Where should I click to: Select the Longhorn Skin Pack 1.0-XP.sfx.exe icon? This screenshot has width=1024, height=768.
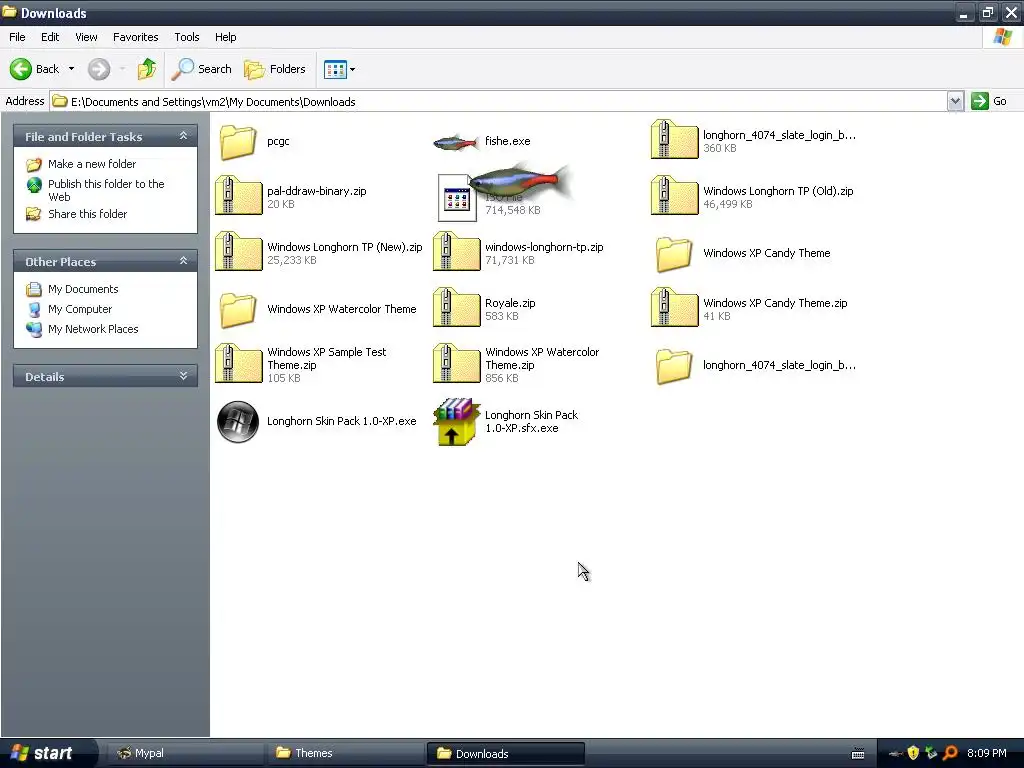click(456, 422)
